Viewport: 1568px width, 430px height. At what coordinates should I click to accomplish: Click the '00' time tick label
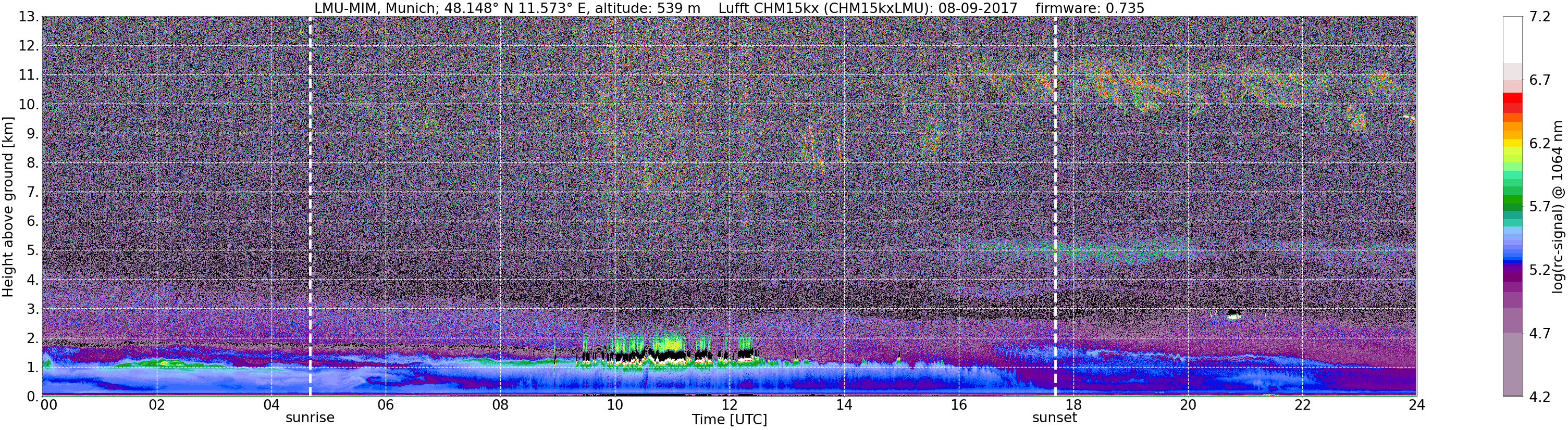click(x=48, y=406)
